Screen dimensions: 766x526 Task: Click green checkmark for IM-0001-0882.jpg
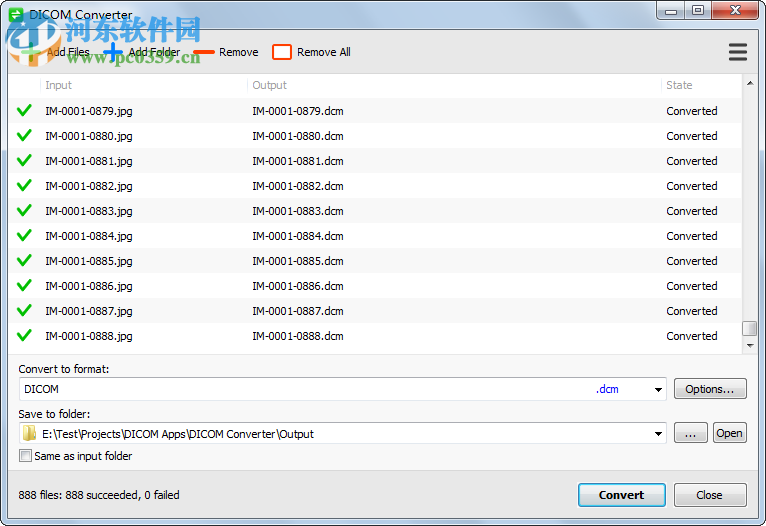tap(24, 185)
